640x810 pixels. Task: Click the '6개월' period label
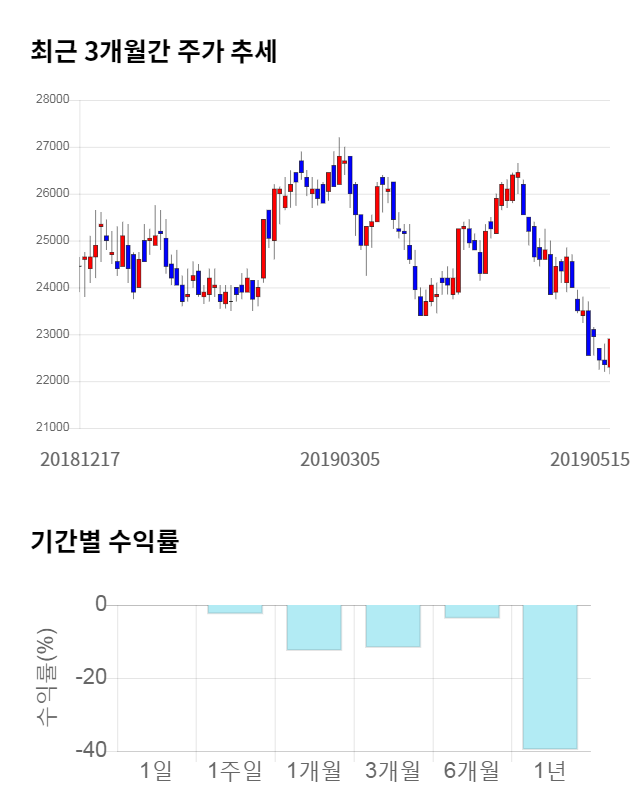coord(472,771)
